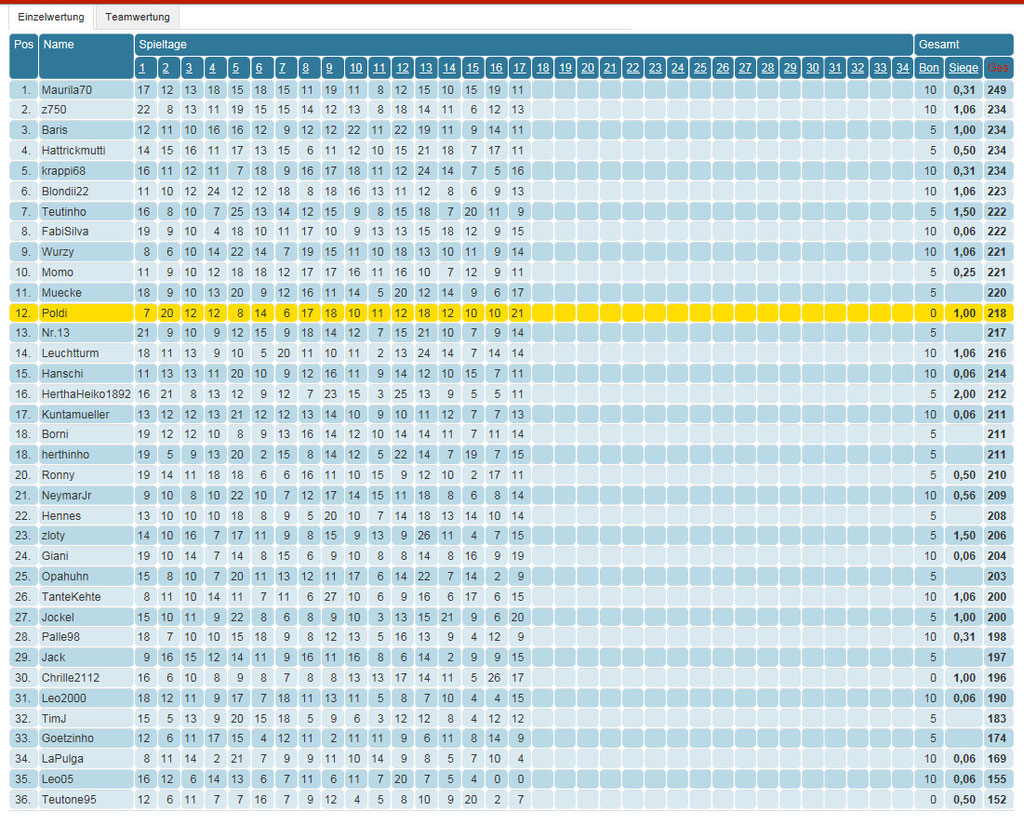
Task: Select player name Leo05
Action: [57, 779]
